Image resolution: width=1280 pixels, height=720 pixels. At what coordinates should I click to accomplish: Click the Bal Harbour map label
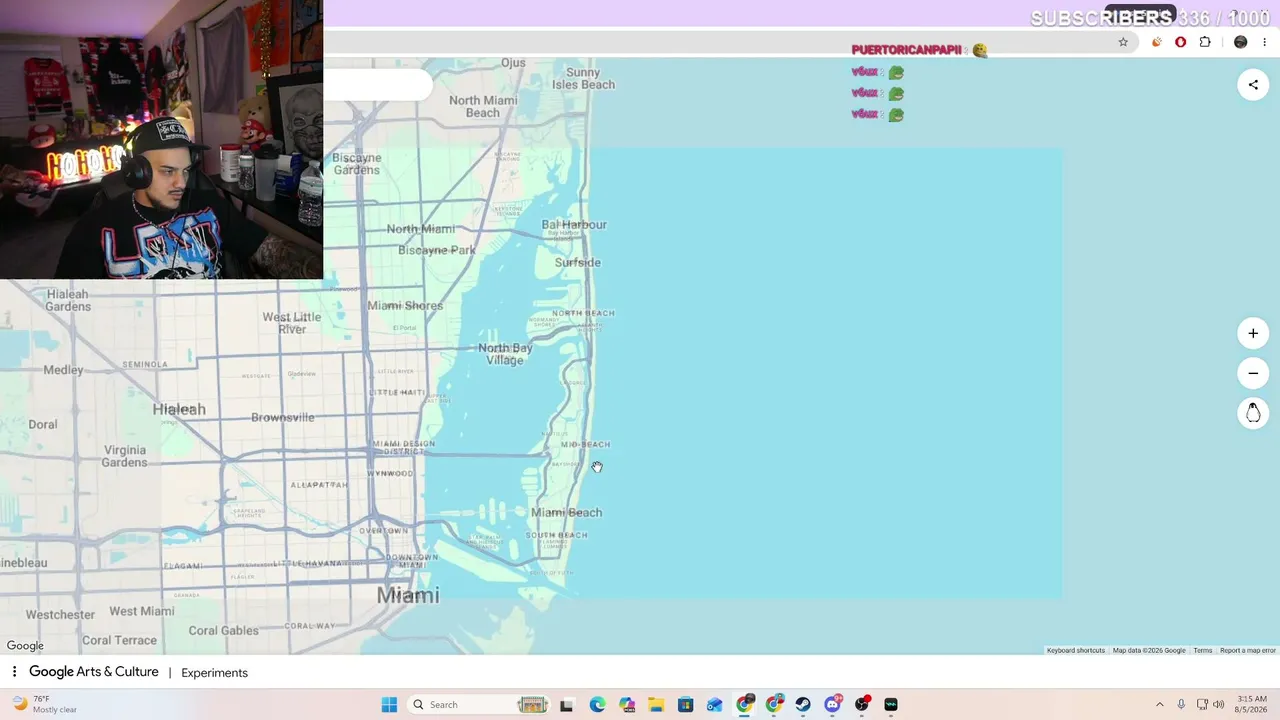(x=574, y=224)
